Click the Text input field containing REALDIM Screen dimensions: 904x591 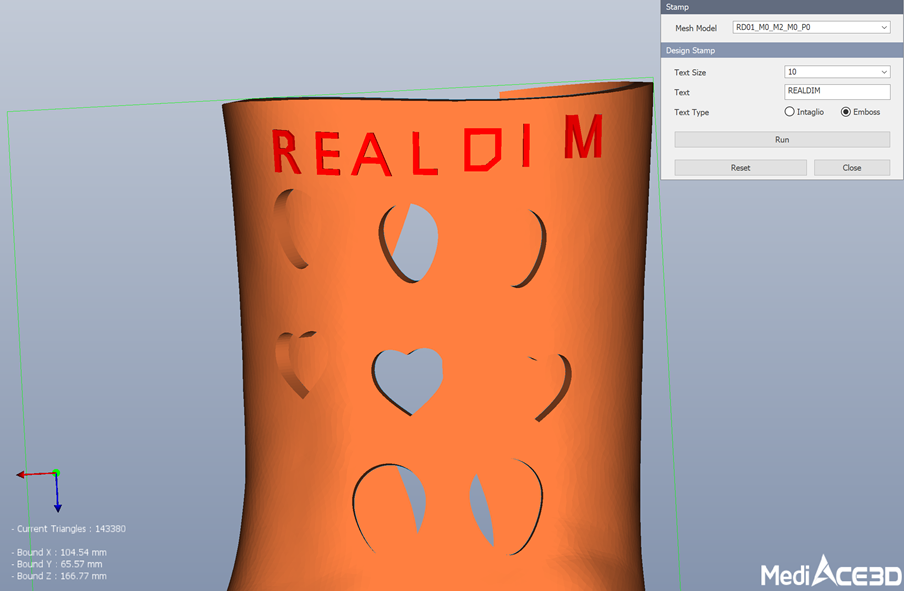(x=837, y=92)
